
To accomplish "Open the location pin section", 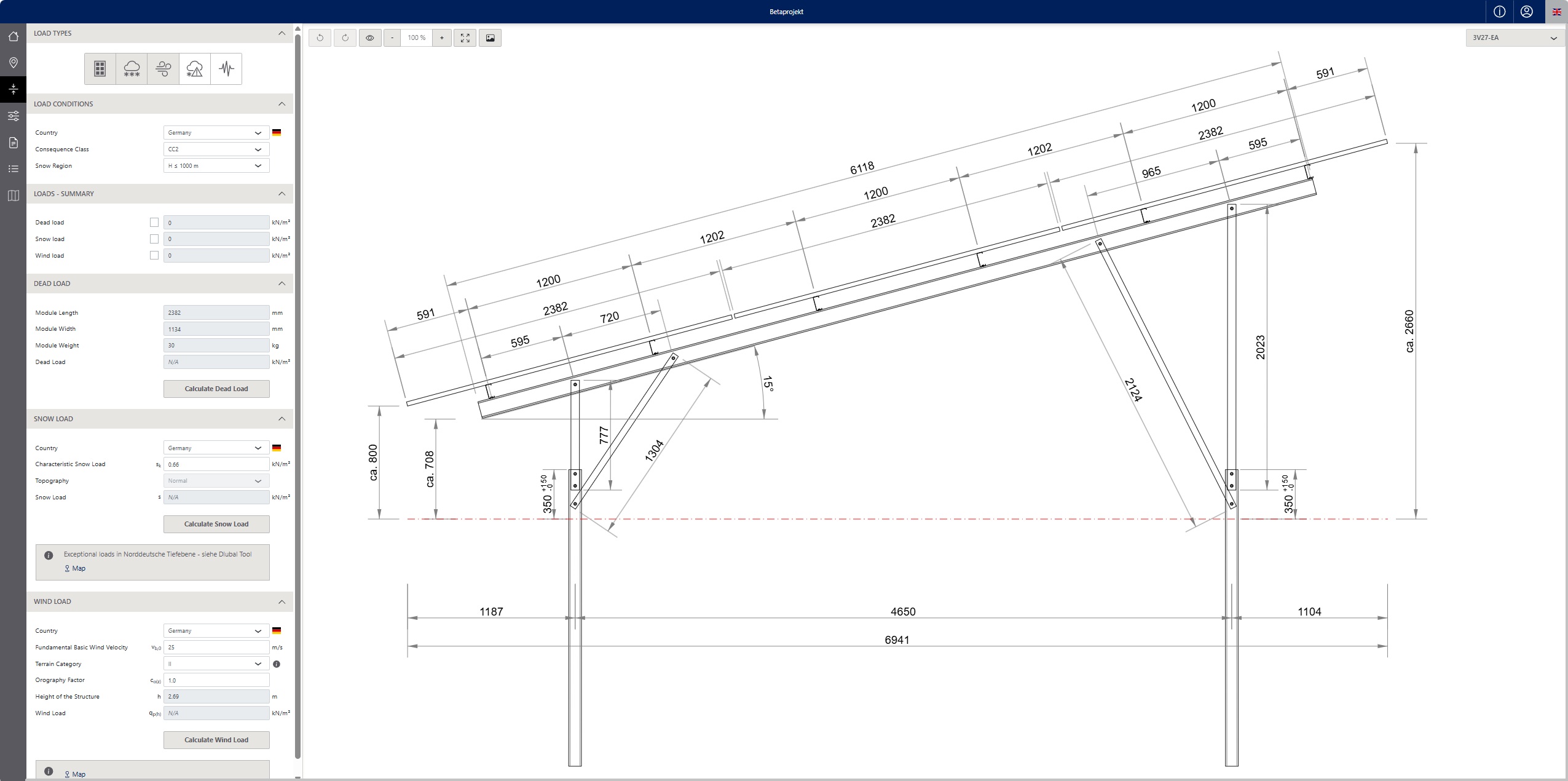I will click(13, 63).
